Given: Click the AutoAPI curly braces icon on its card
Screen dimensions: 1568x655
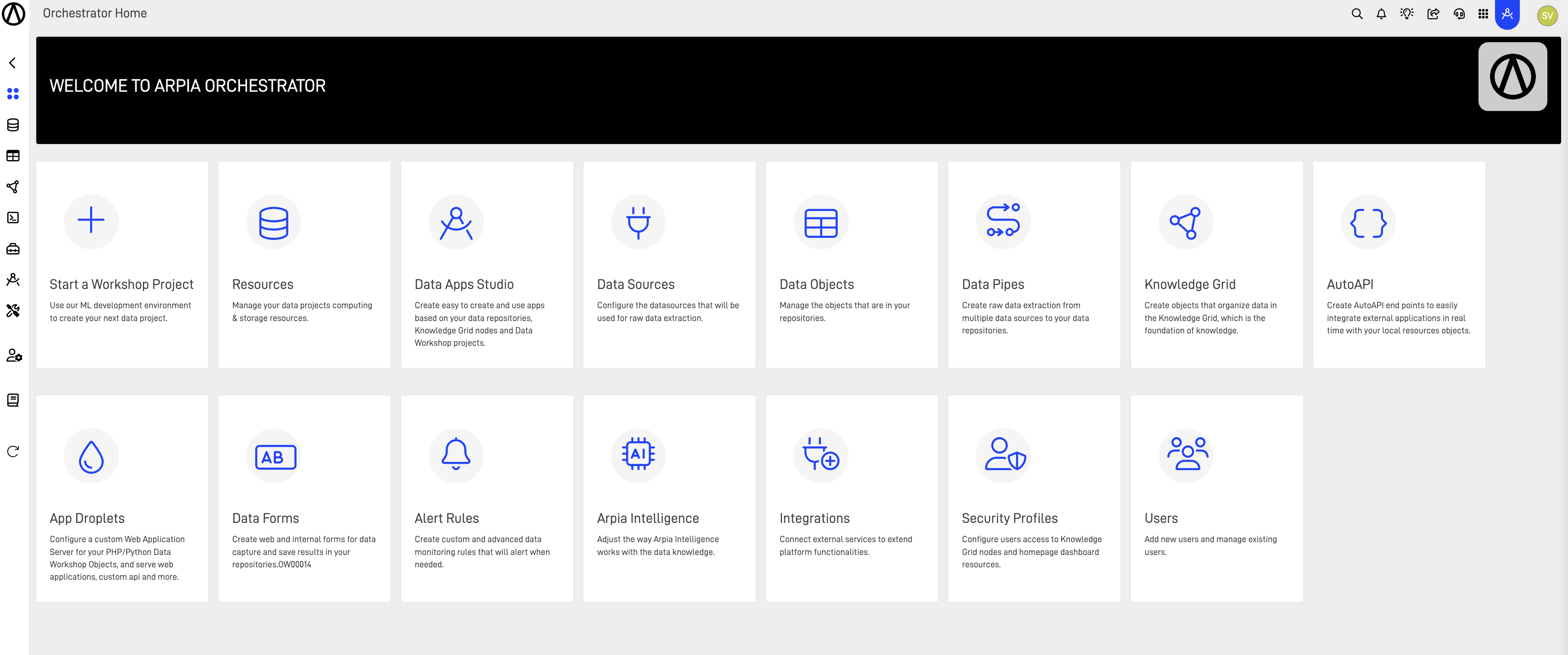Looking at the screenshot, I should tap(1368, 222).
